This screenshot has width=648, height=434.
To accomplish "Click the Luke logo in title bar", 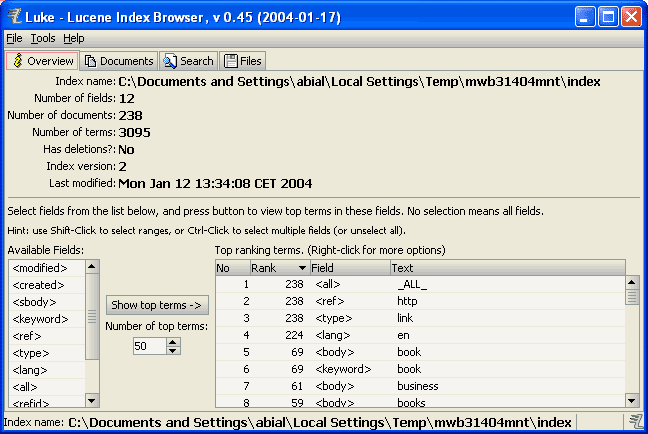I will (x=14, y=17).
